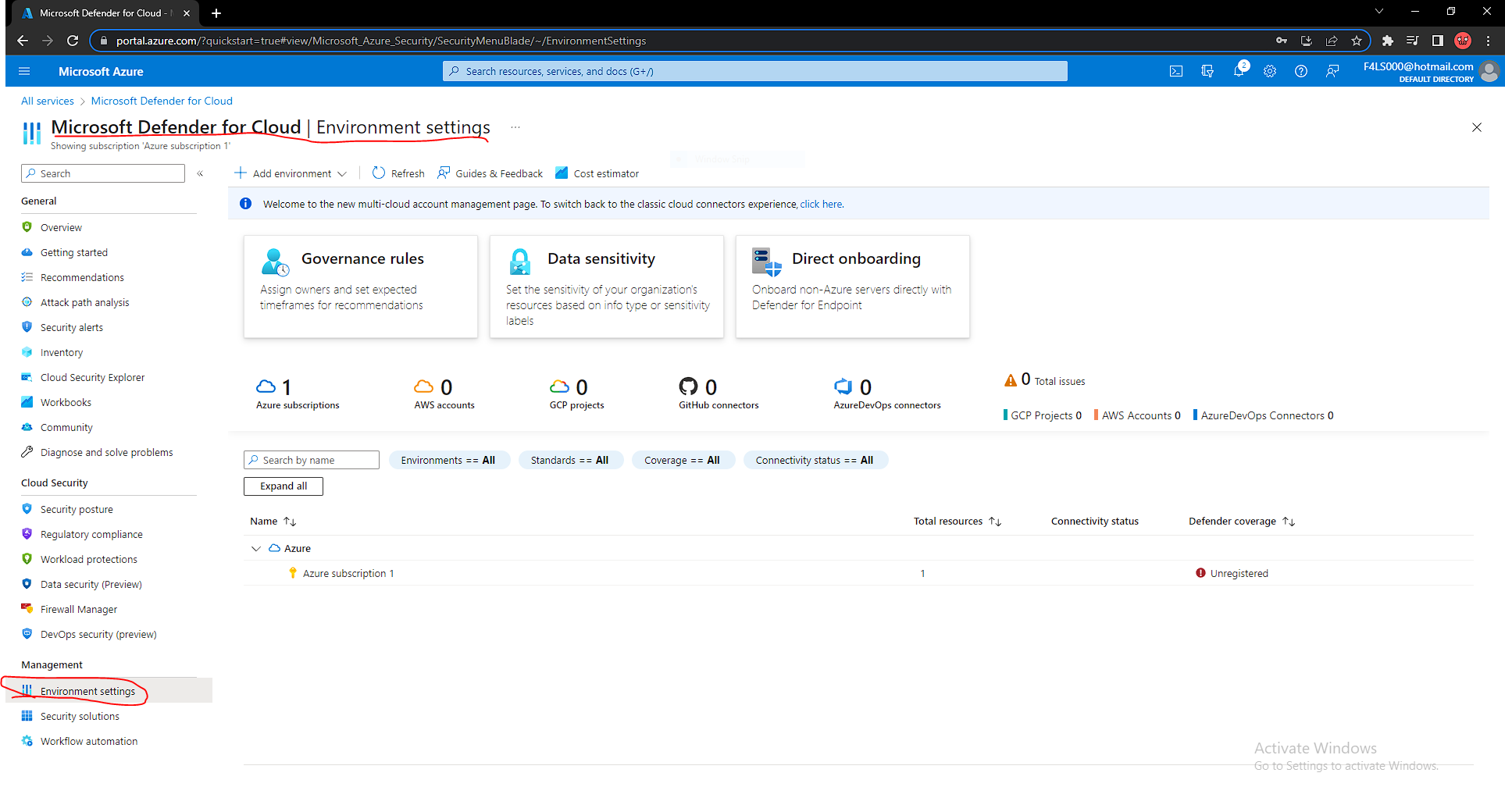Open Overview in the left menu

61,227
